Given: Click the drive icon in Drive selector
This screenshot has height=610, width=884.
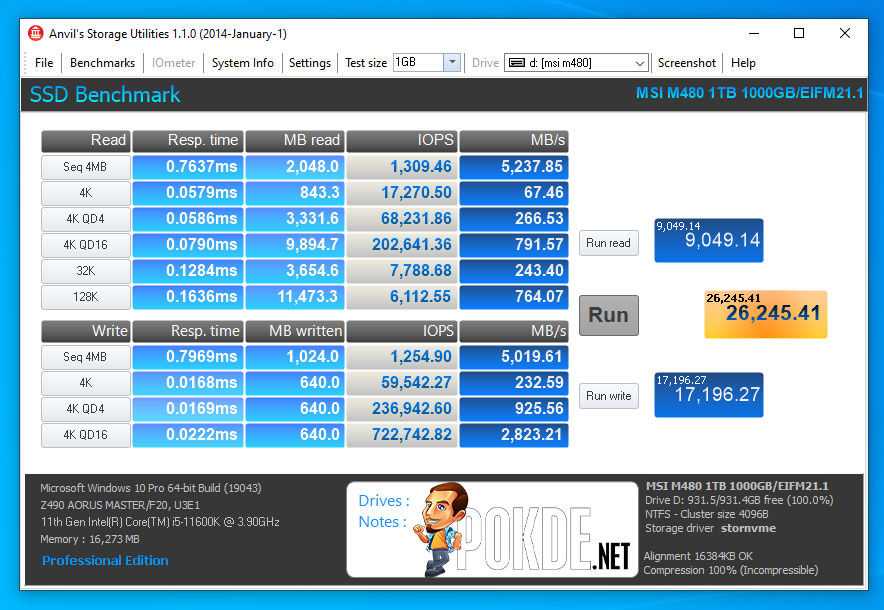Looking at the screenshot, I should [x=516, y=63].
